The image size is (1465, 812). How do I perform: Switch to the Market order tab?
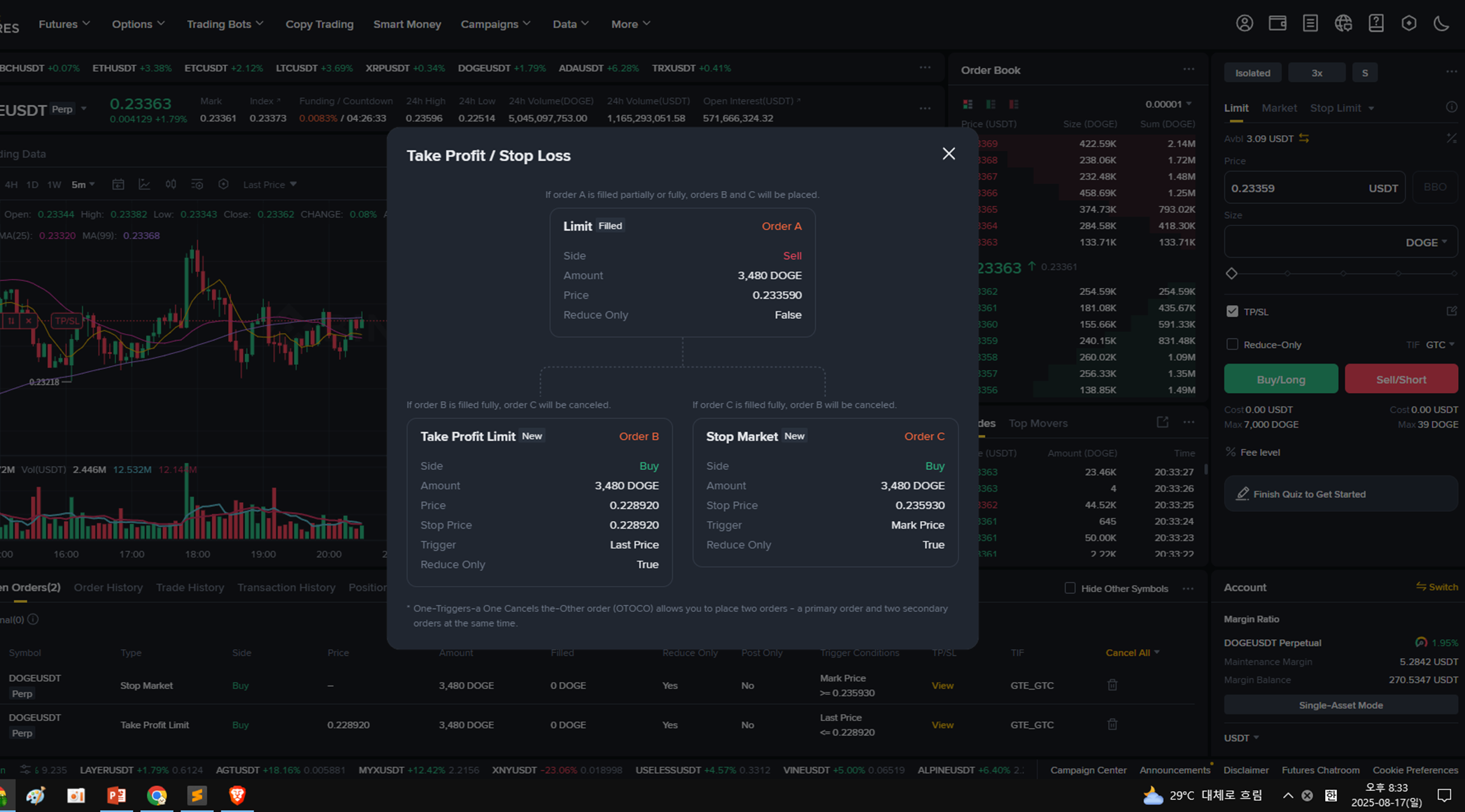1278,108
